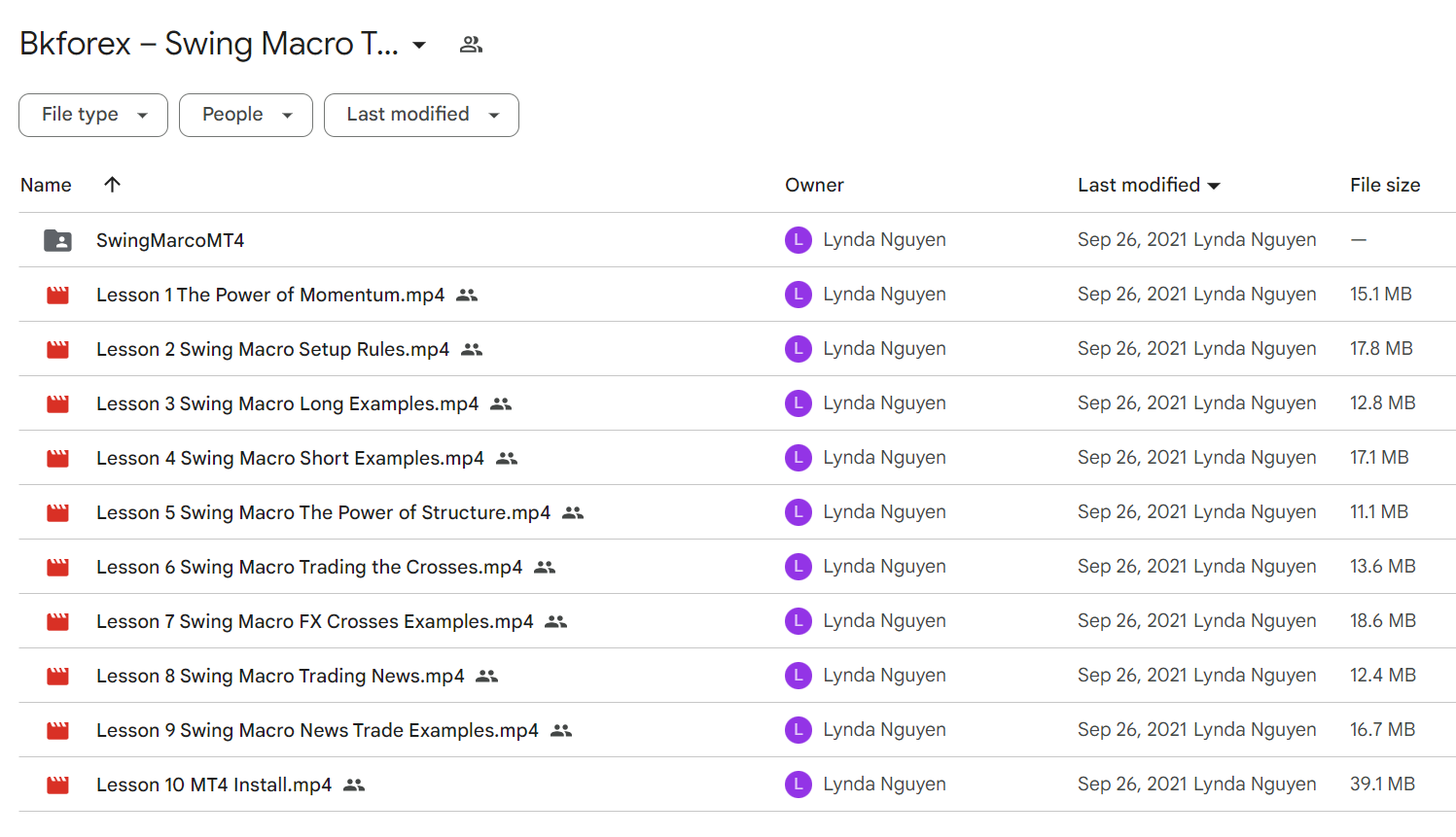
Task: Open Lesson 3 Swing Macro Long Examples.mp4
Action: pyautogui.click(x=287, y=403)
